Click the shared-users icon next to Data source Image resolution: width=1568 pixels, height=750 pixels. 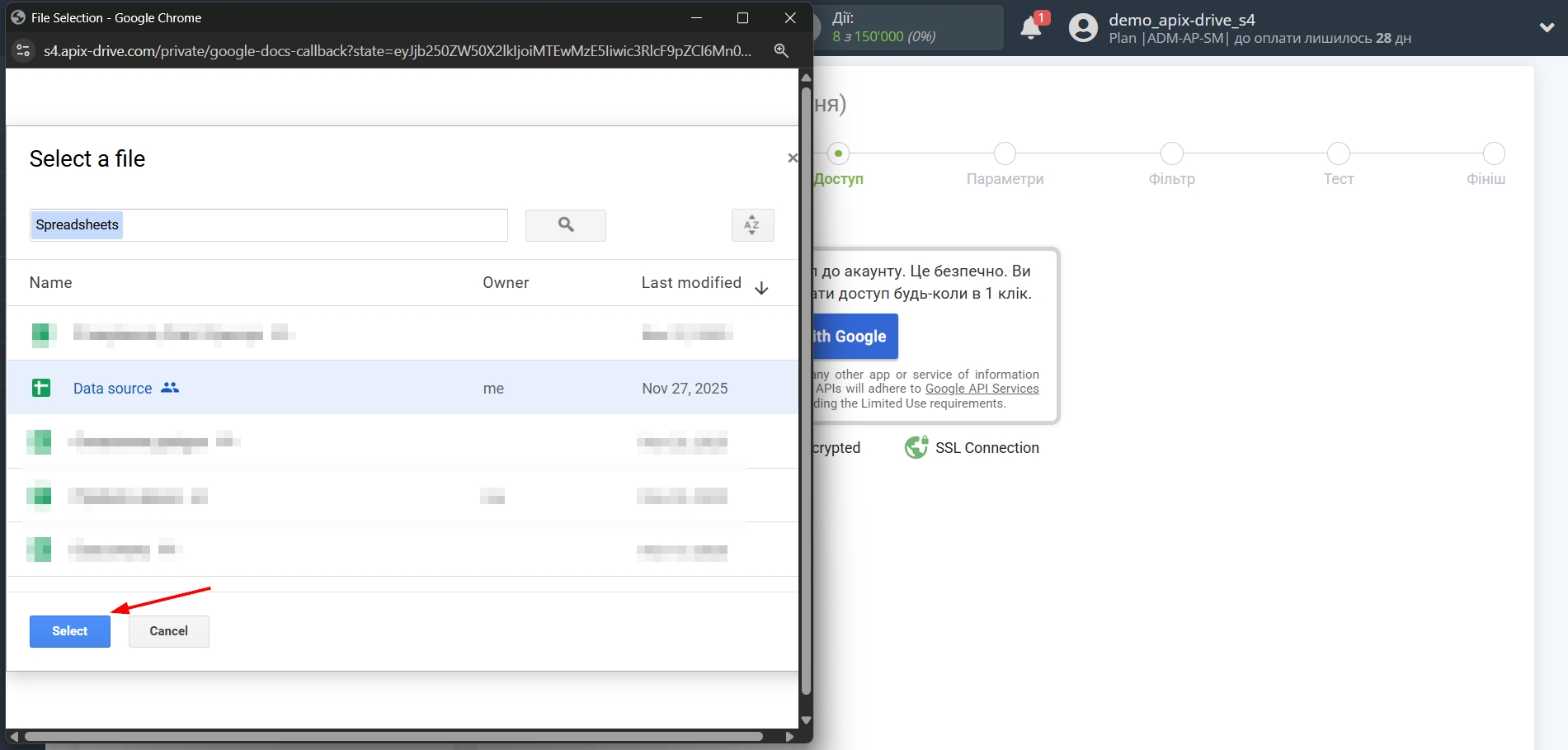pos(169,387)
